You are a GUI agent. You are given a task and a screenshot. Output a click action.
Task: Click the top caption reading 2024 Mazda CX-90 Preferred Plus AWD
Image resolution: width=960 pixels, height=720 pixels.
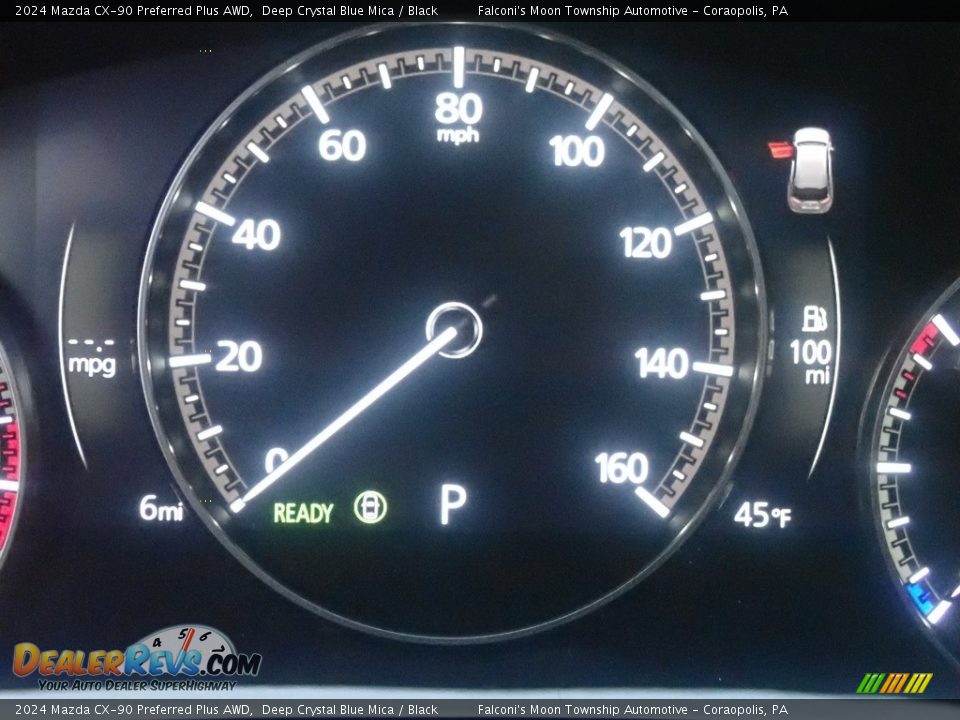pos(133,10)
